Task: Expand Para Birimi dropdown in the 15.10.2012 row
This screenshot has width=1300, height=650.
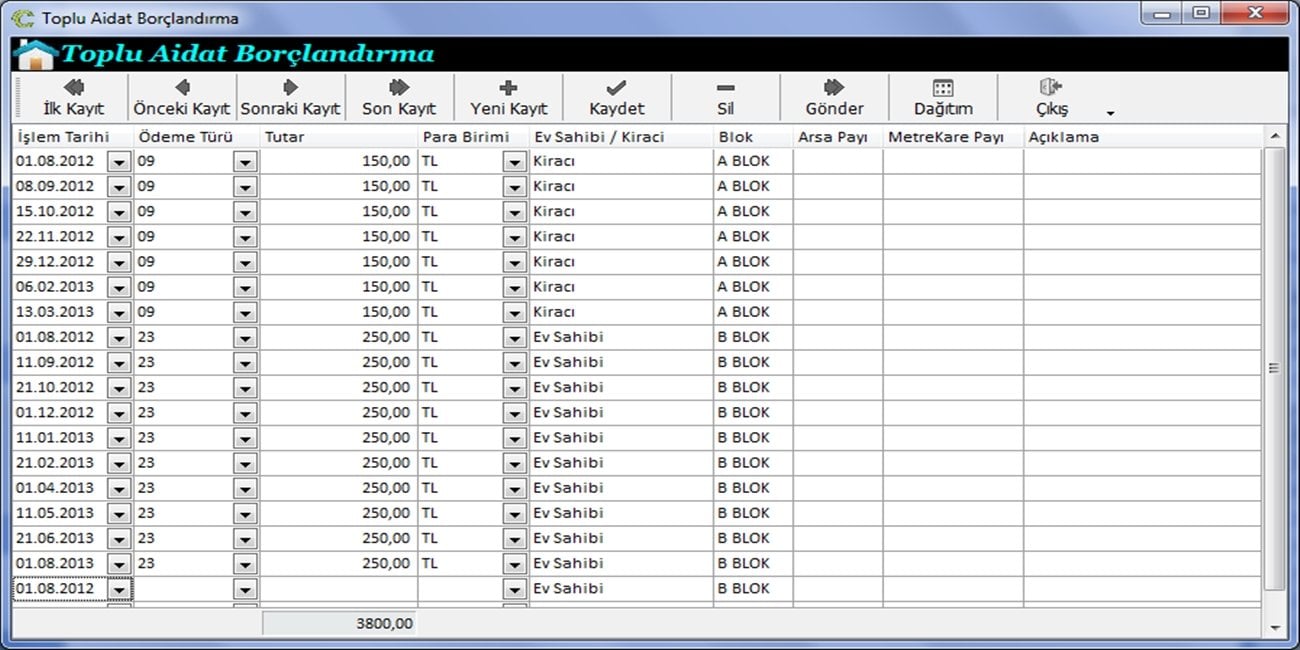Action: pos(514,212)
